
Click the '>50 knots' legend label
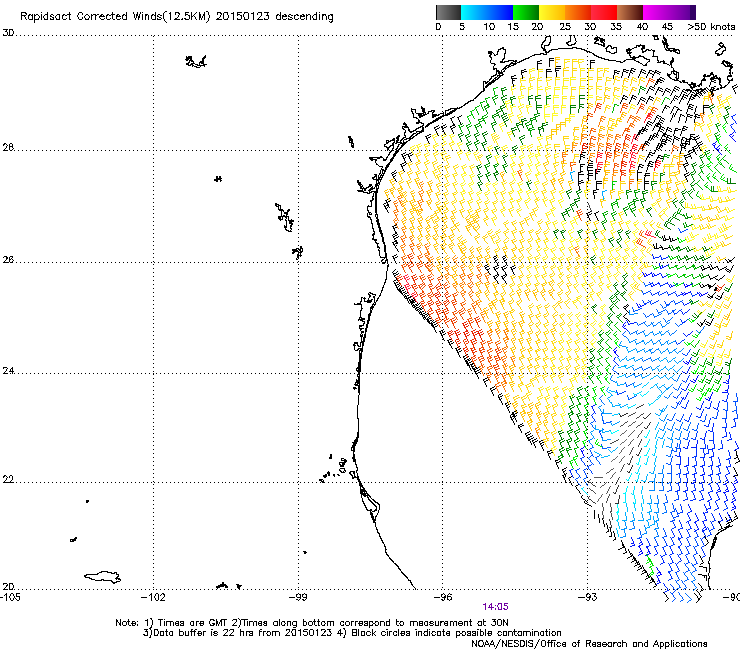click(x=711, y=27)
